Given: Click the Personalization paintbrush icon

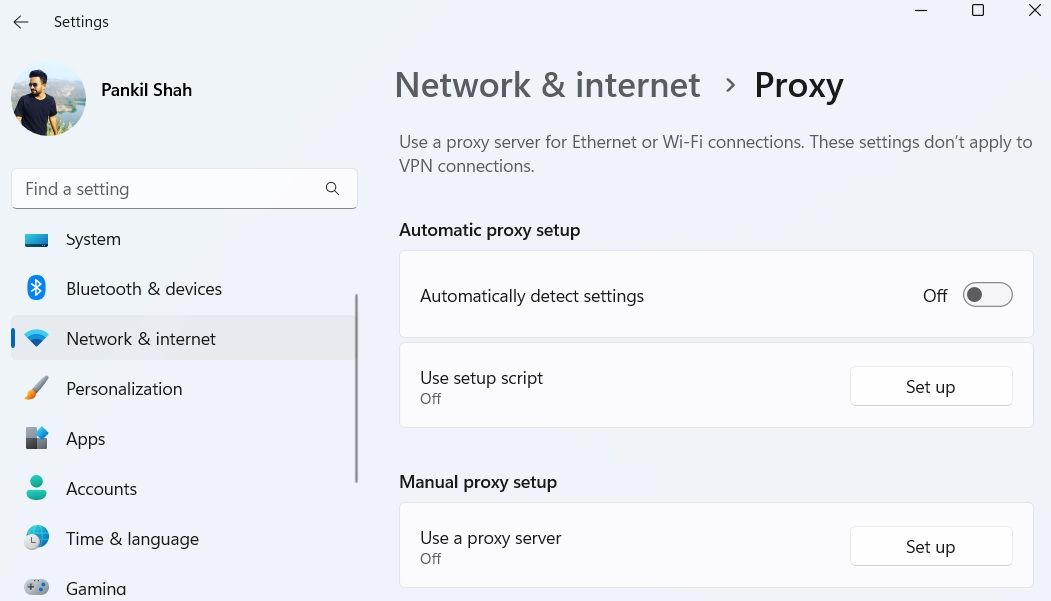Looking at the screenshot, I should [37, 389].
